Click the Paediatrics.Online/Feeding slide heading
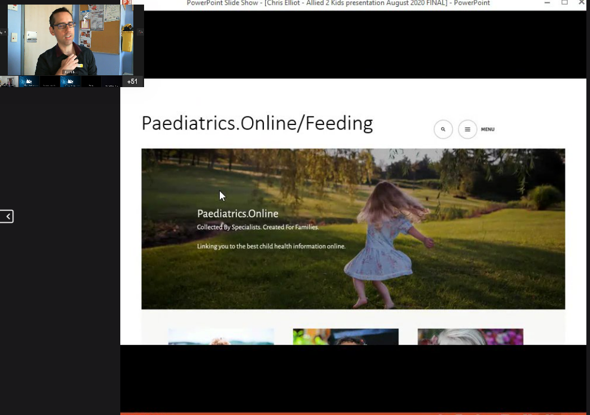The width and height of the screenshot is (590, 415). tap(257, 123)
